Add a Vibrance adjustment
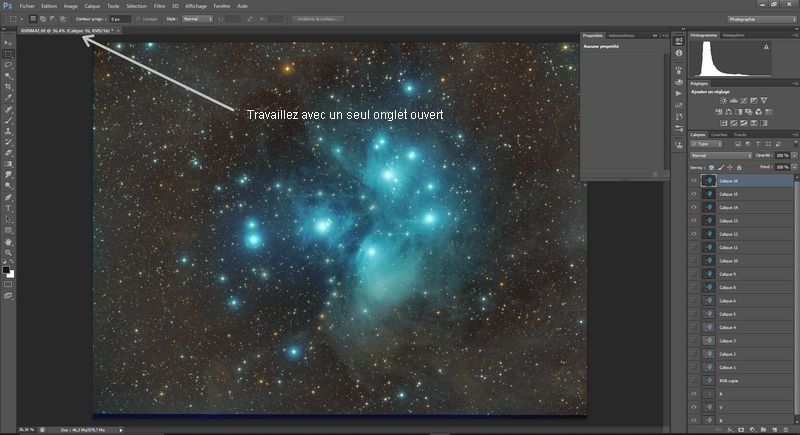Screen dimensions: 800x435 (x=764, y=100)
